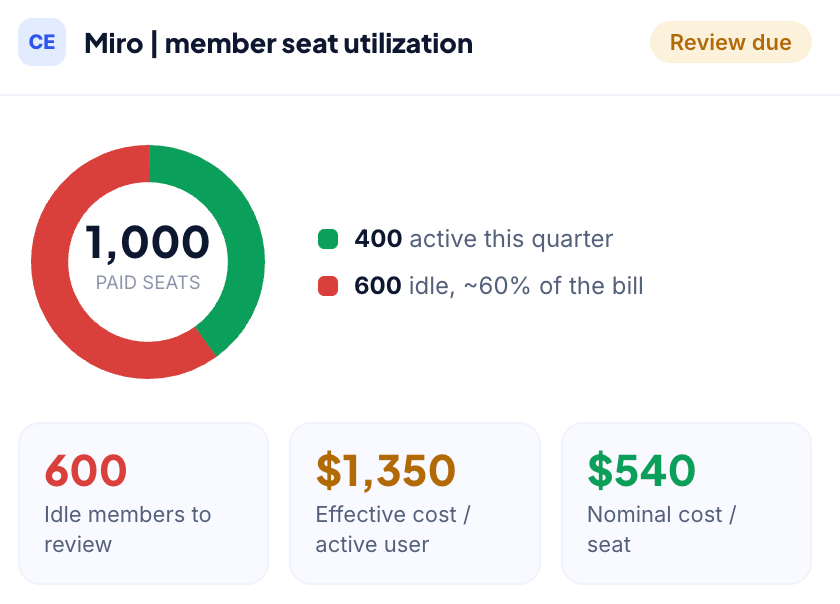Click the 1,000 paid seats center label
Screen dimensions: 840x604
(x=148, y=242)
